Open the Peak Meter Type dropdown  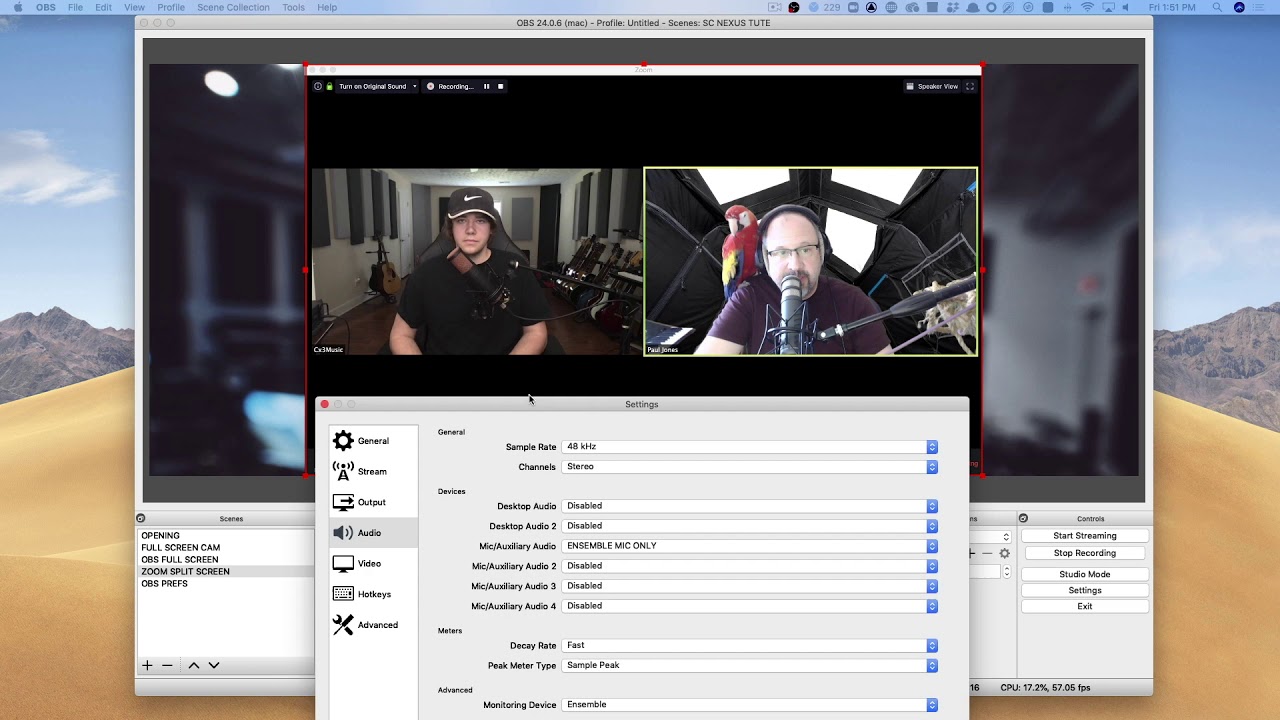click(750, 665)
